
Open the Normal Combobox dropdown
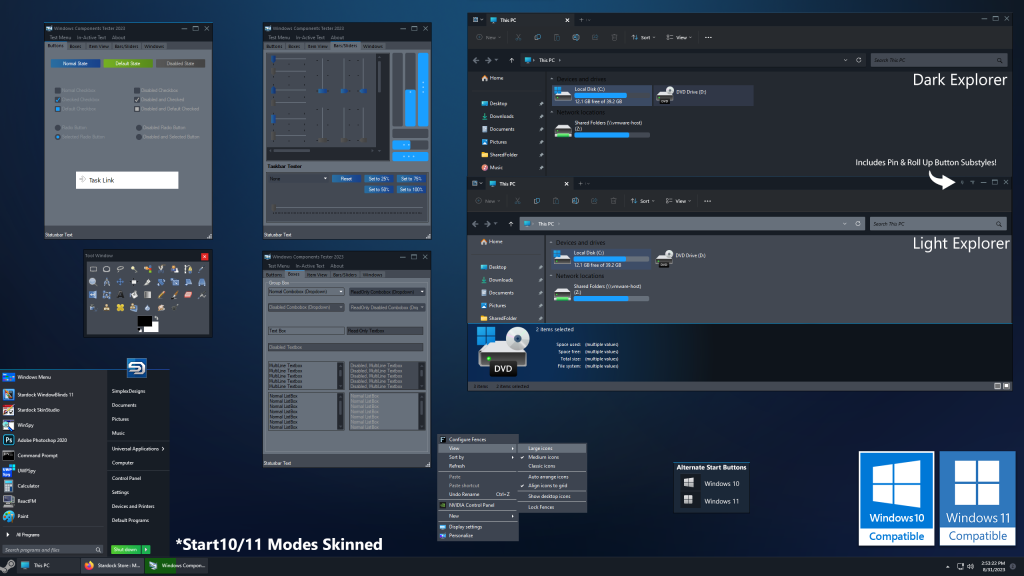(341, 292)
